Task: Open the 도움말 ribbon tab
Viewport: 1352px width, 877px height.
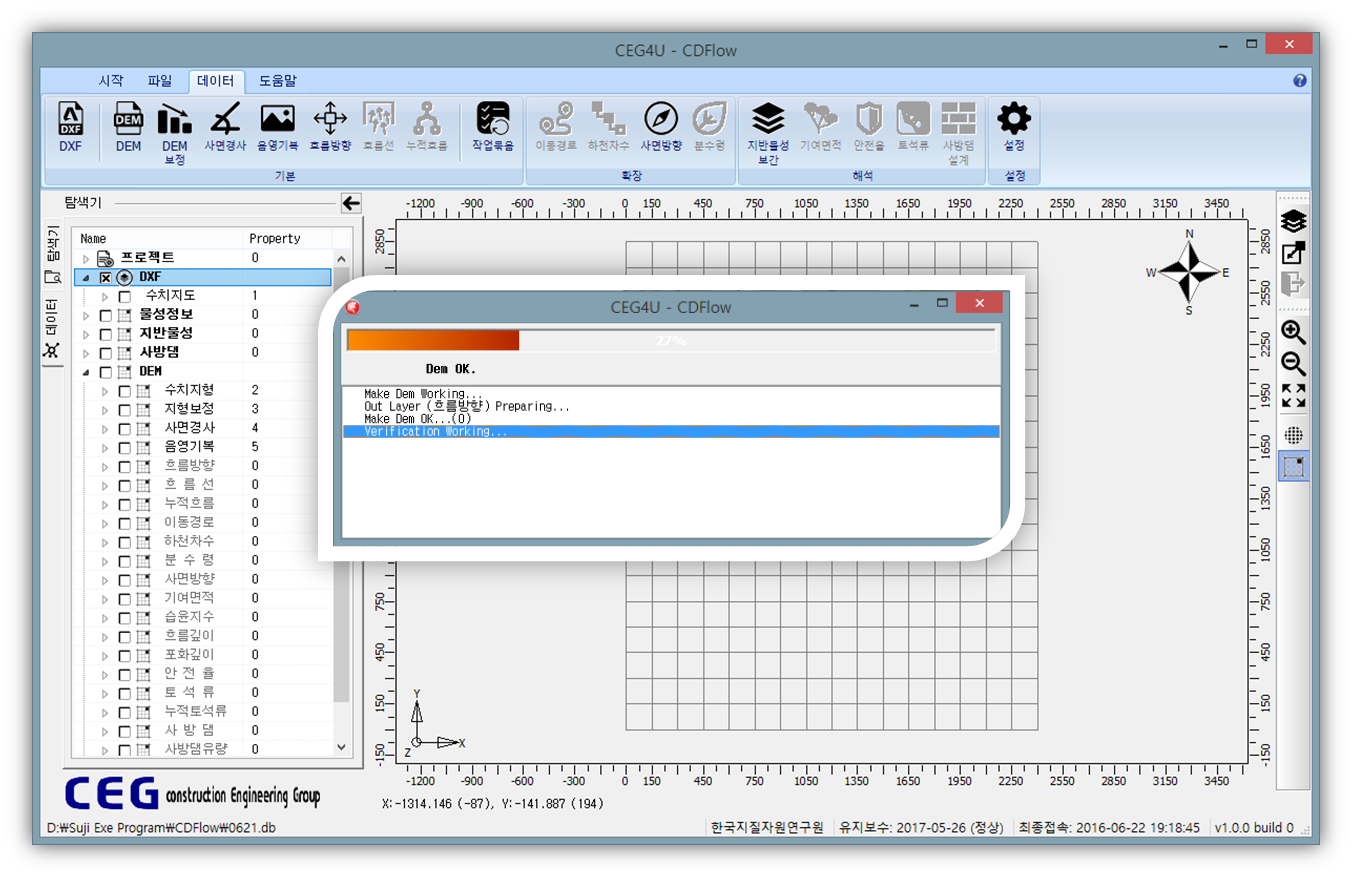Action: pyautogui.click(x=277, y=81)
